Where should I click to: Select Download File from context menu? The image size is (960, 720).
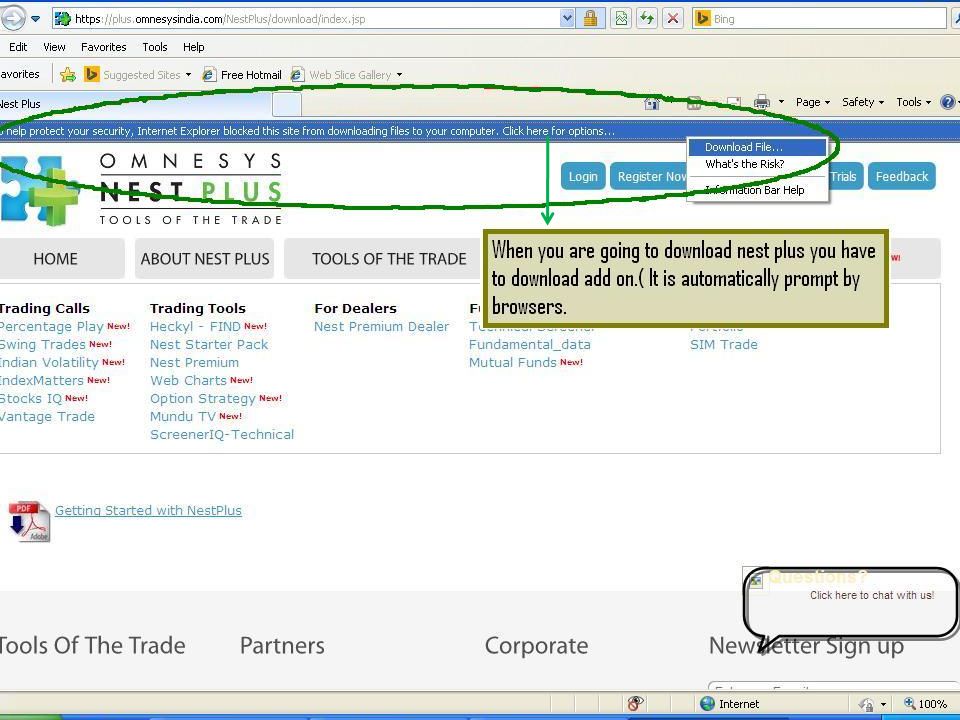(x=757, y=147)
